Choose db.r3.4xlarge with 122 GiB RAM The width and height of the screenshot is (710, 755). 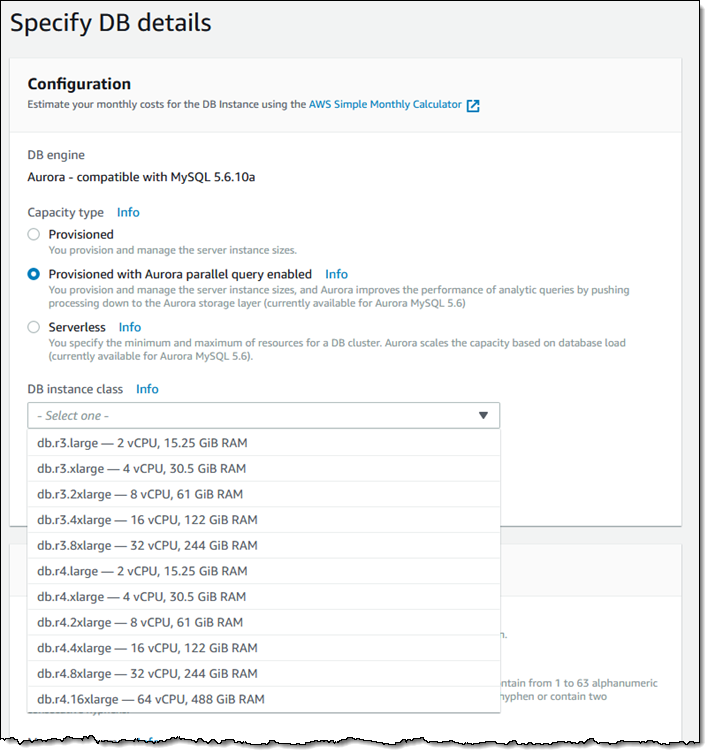click(144, 520)
